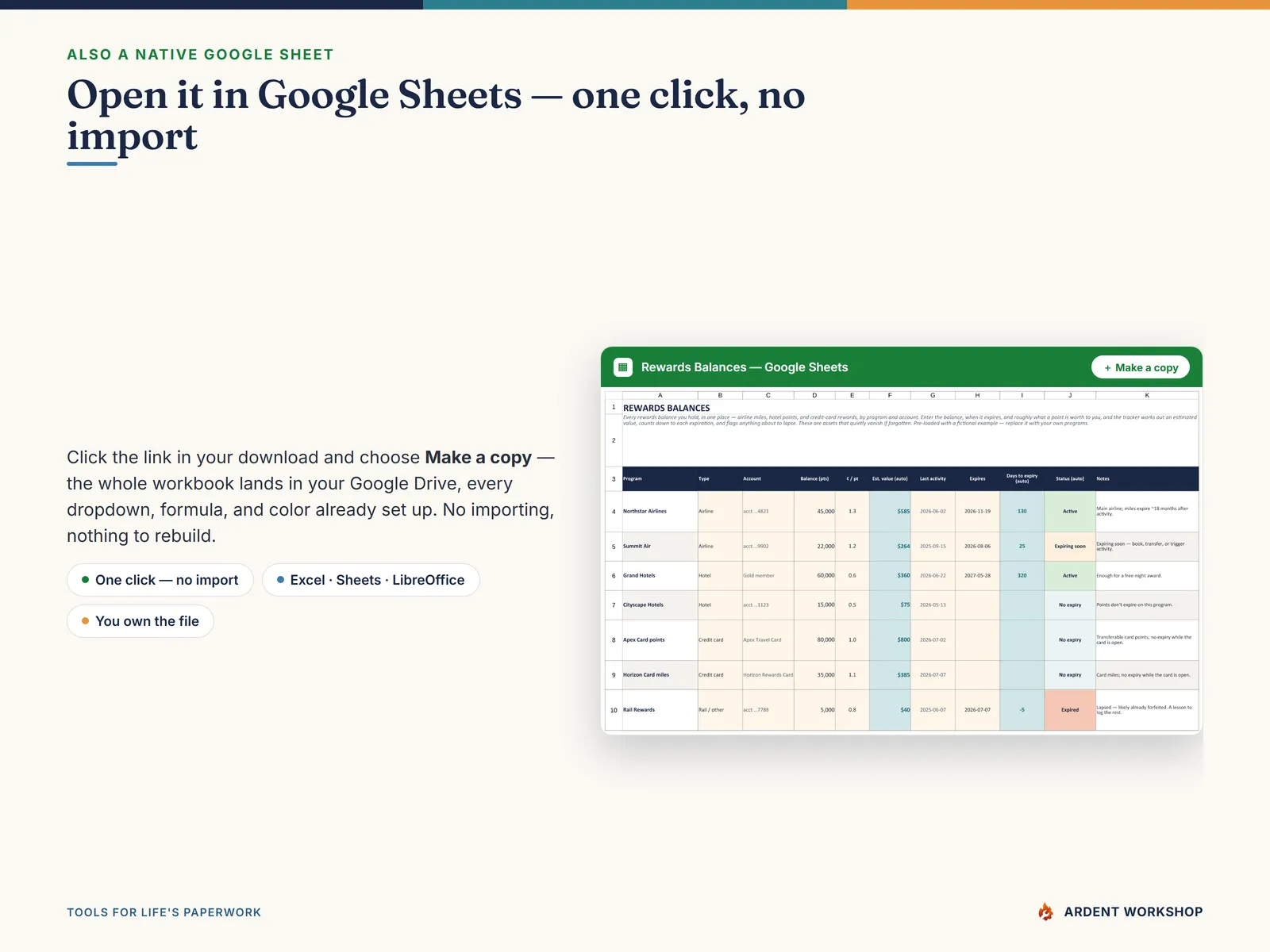
Task: Click the 2026-11-19 expires cell
Action: click(x=977, y=512)
